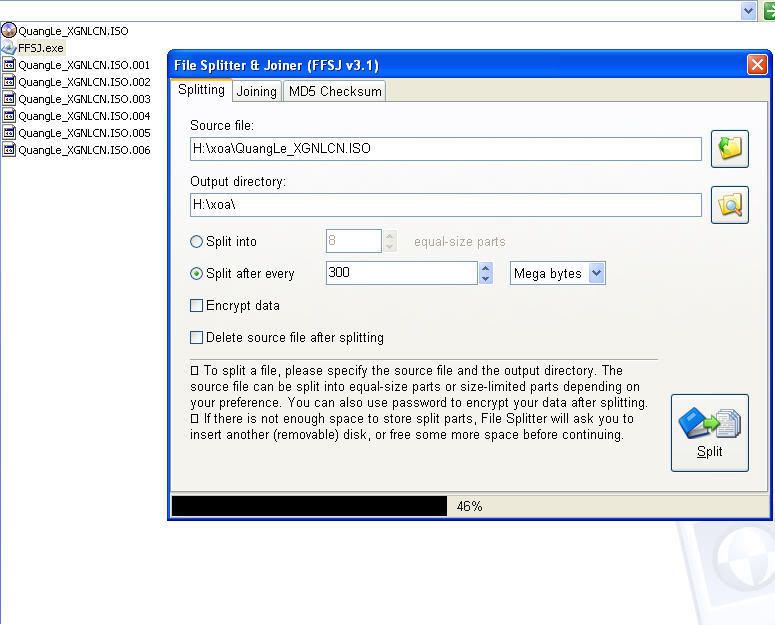Click the green Go button at top right

[769, 11]
